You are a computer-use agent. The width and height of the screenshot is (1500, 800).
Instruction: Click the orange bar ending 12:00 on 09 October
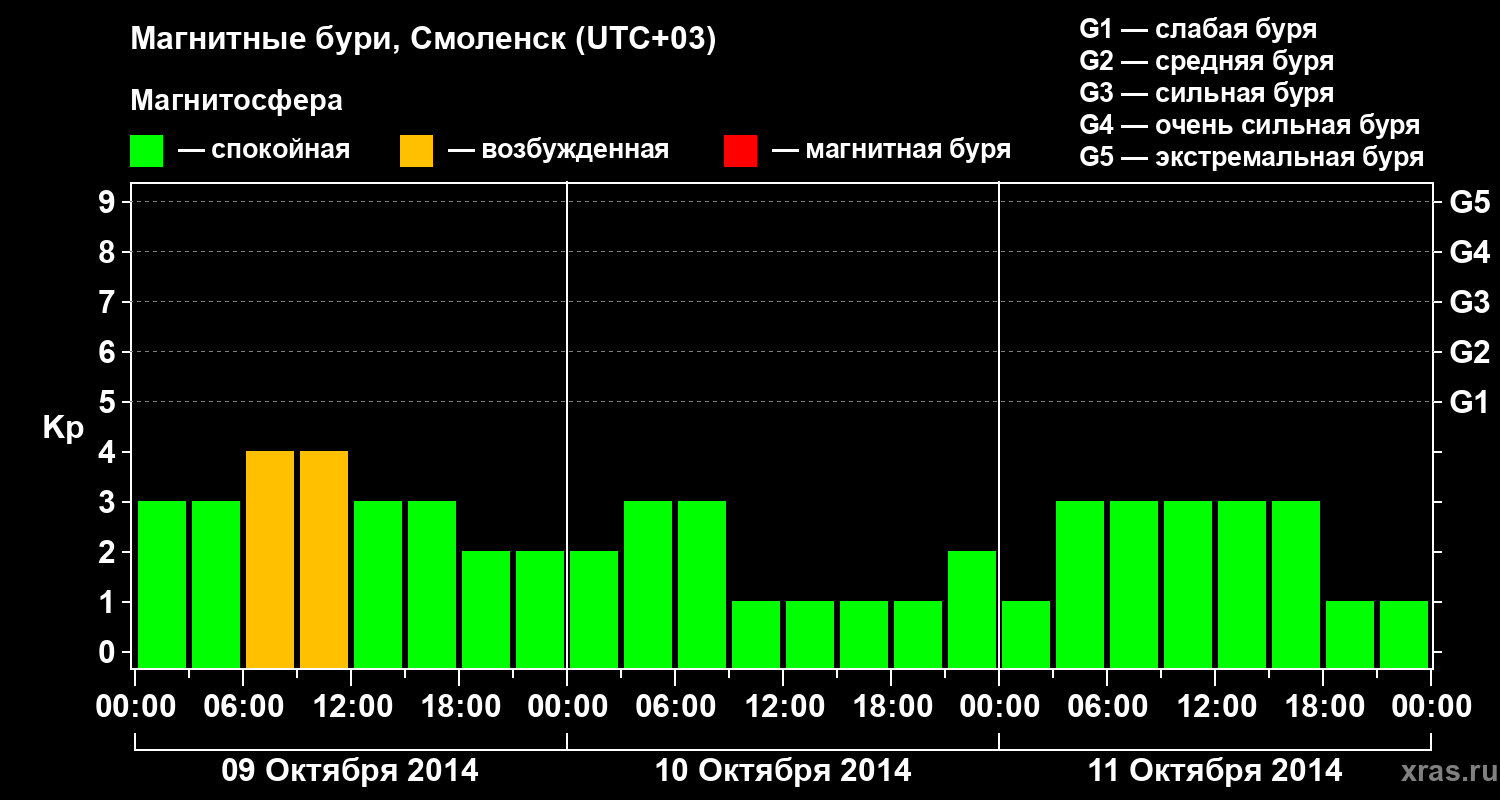click(324, 559)
